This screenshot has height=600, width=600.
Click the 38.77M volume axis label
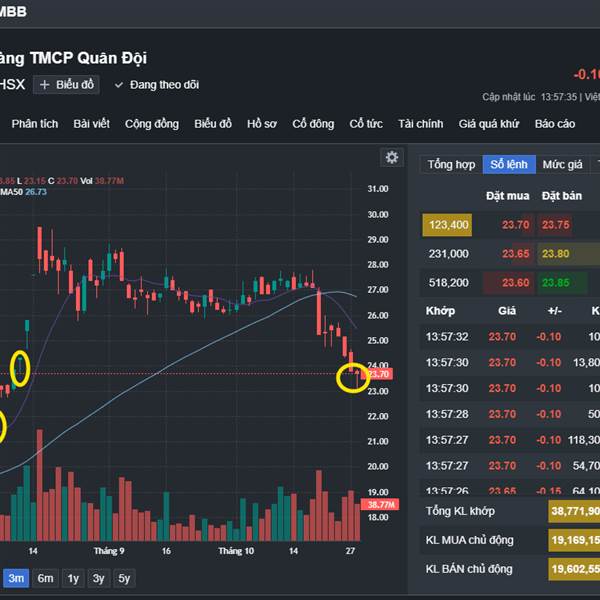[x=381, y=505]
